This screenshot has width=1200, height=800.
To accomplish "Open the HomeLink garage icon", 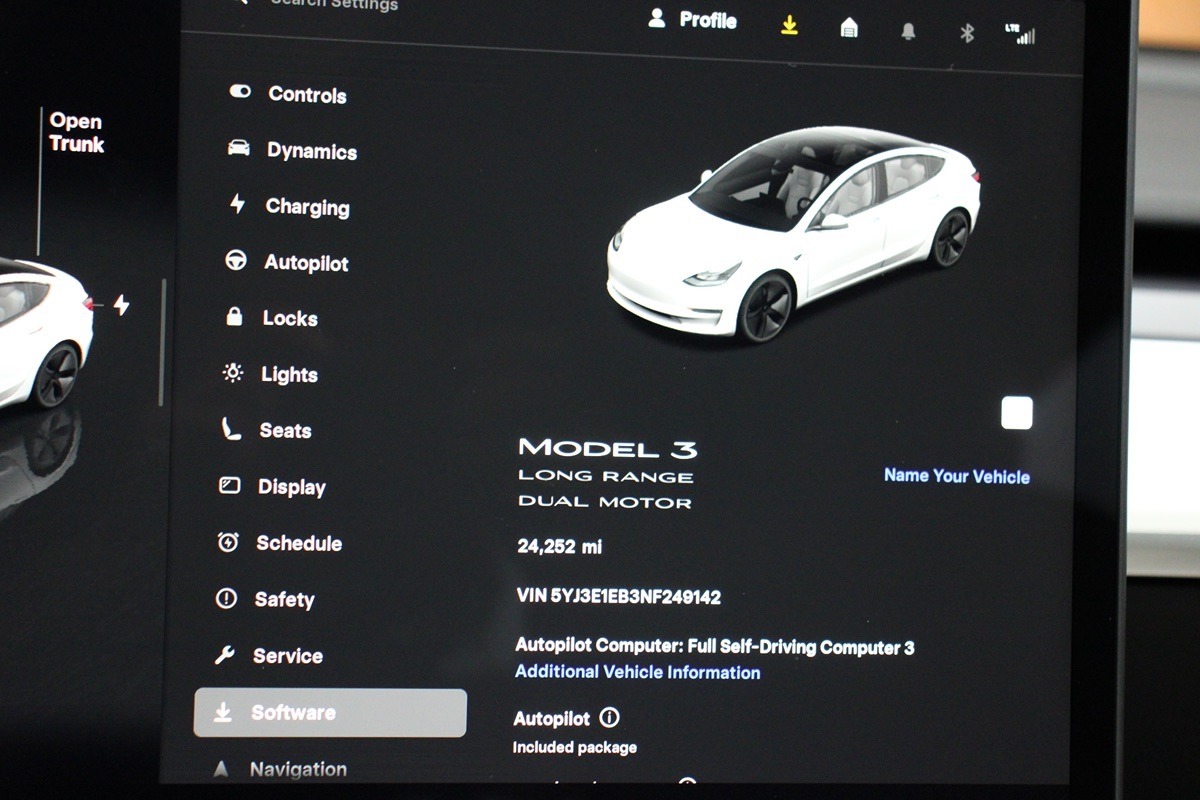I will pyautogui.click(x=849, y=28).
